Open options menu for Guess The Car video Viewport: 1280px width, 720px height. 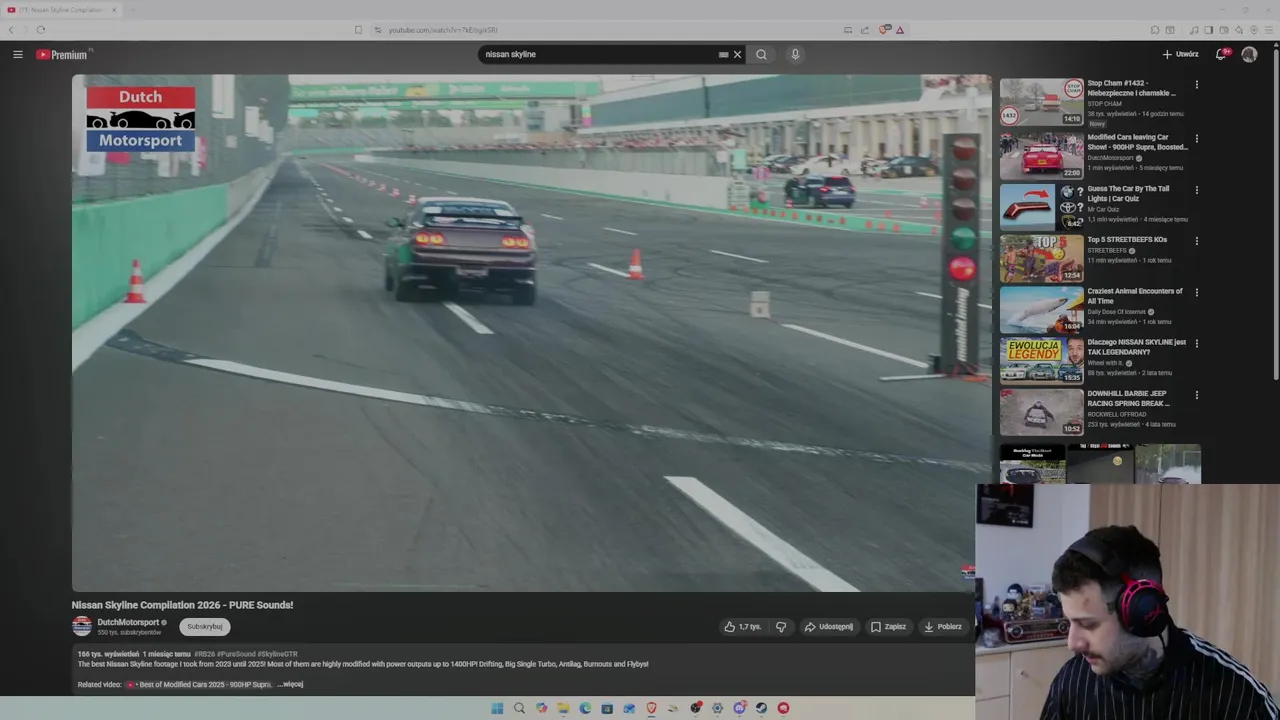(x=1196, y=190)
